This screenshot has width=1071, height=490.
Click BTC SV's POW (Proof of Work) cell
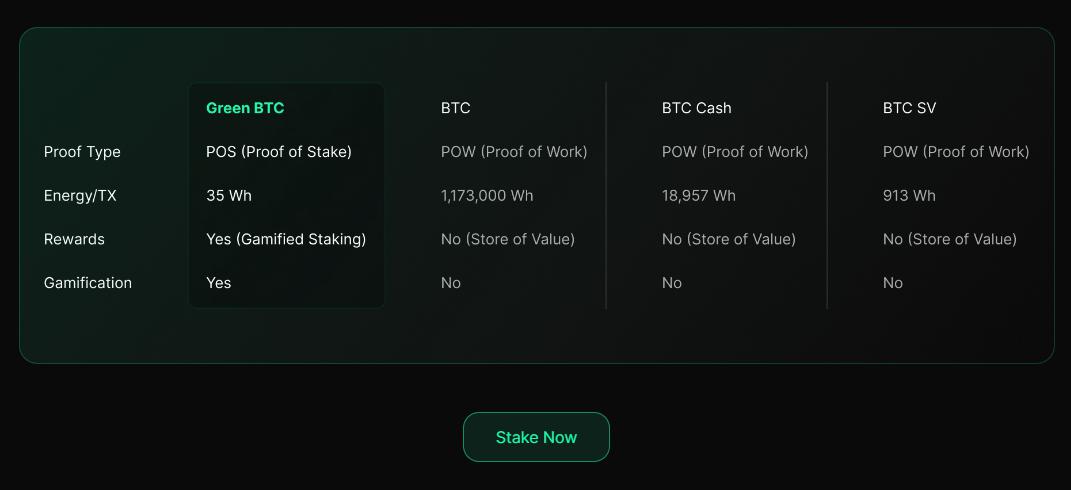[955, 152]
